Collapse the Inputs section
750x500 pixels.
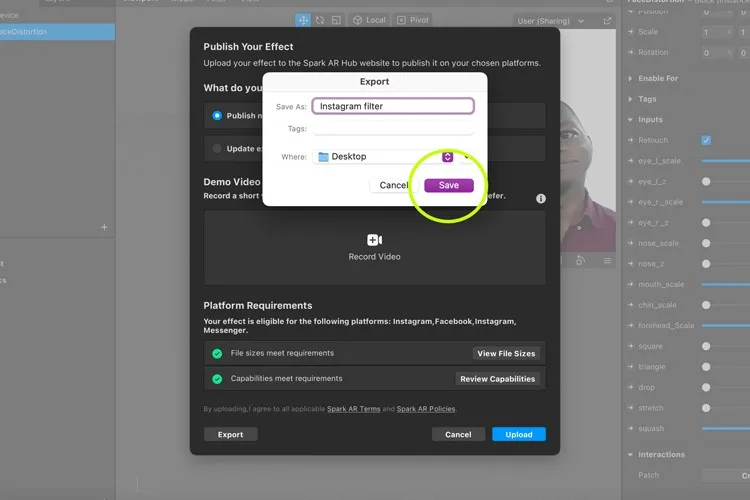(x=630, y=120)
